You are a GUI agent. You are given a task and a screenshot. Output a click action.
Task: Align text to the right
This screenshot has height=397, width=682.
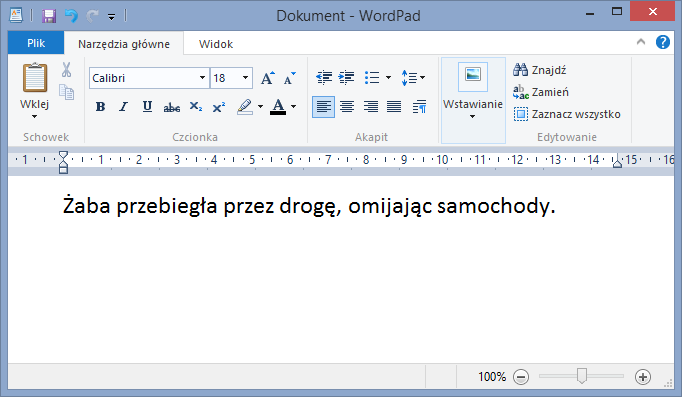371,107
